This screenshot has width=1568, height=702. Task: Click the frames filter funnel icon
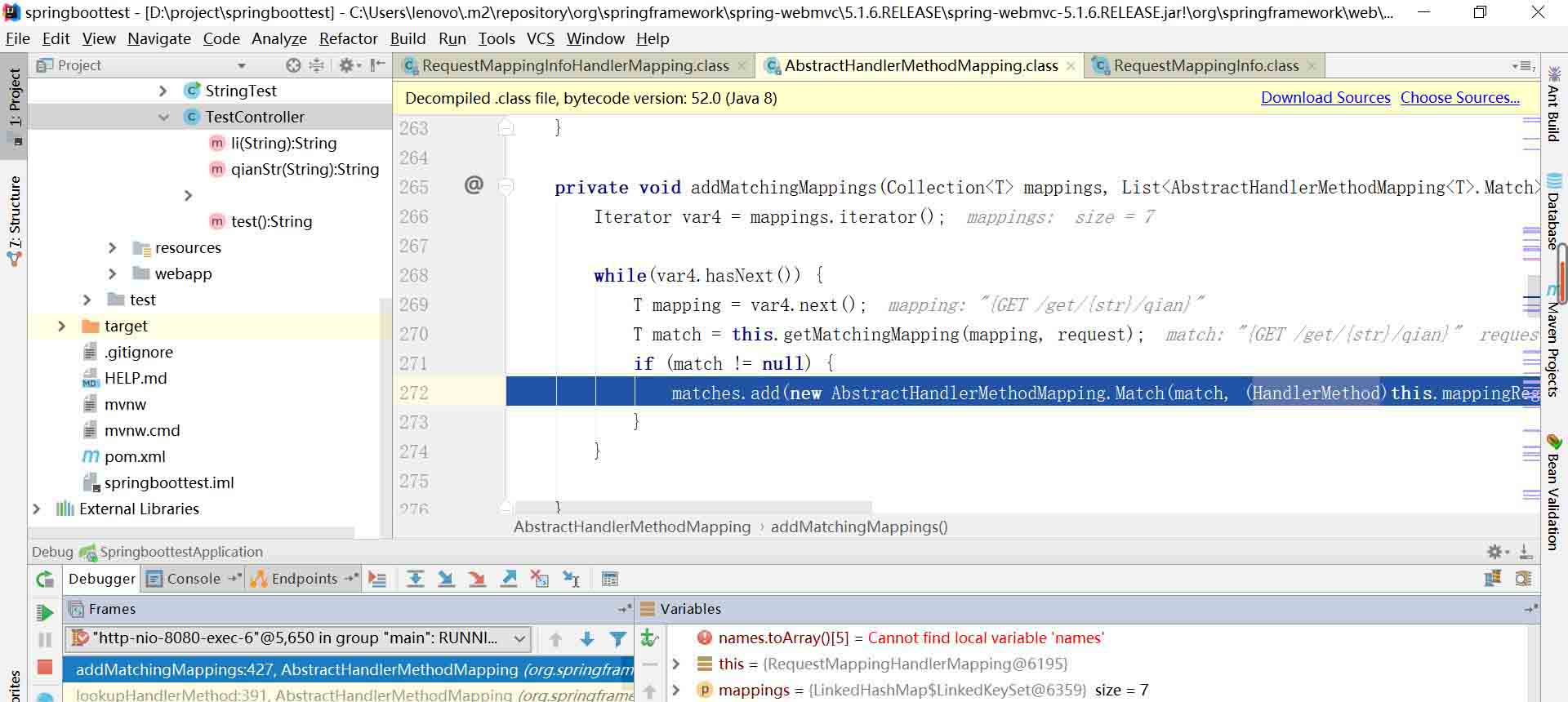(618, 639)
